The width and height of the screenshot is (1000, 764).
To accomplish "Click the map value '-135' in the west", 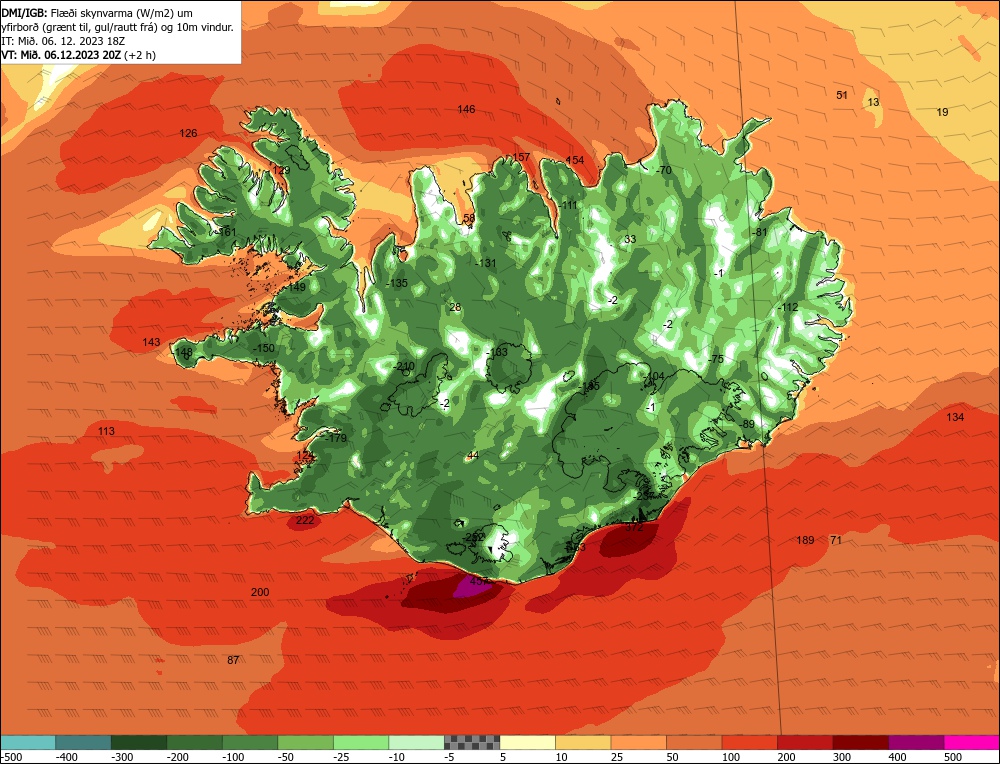I will [397, 283].
